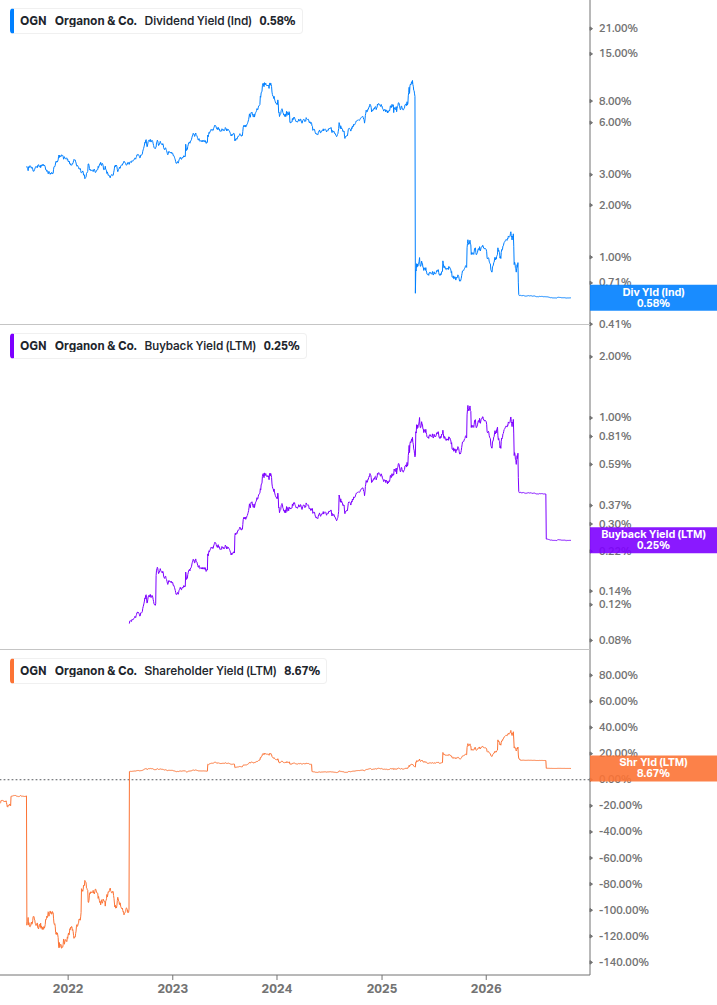Screen dimensions: 717x1005
Task: Click the orange color bar of Shareholder Yield legend
Action: [12, 671]
